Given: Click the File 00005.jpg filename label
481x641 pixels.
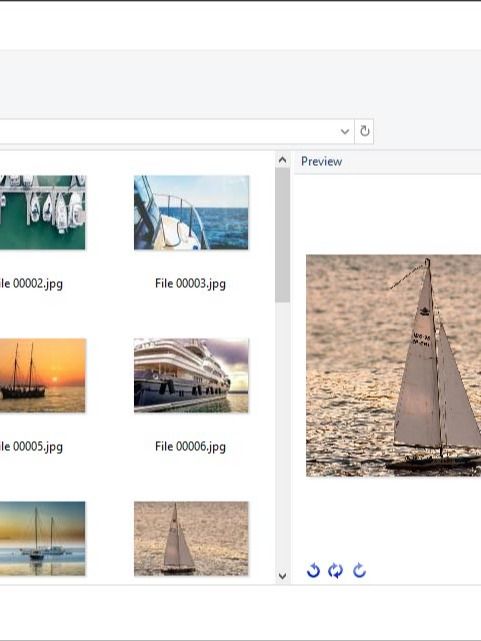Looking at the screenshot, I should [x=31, y=446].
